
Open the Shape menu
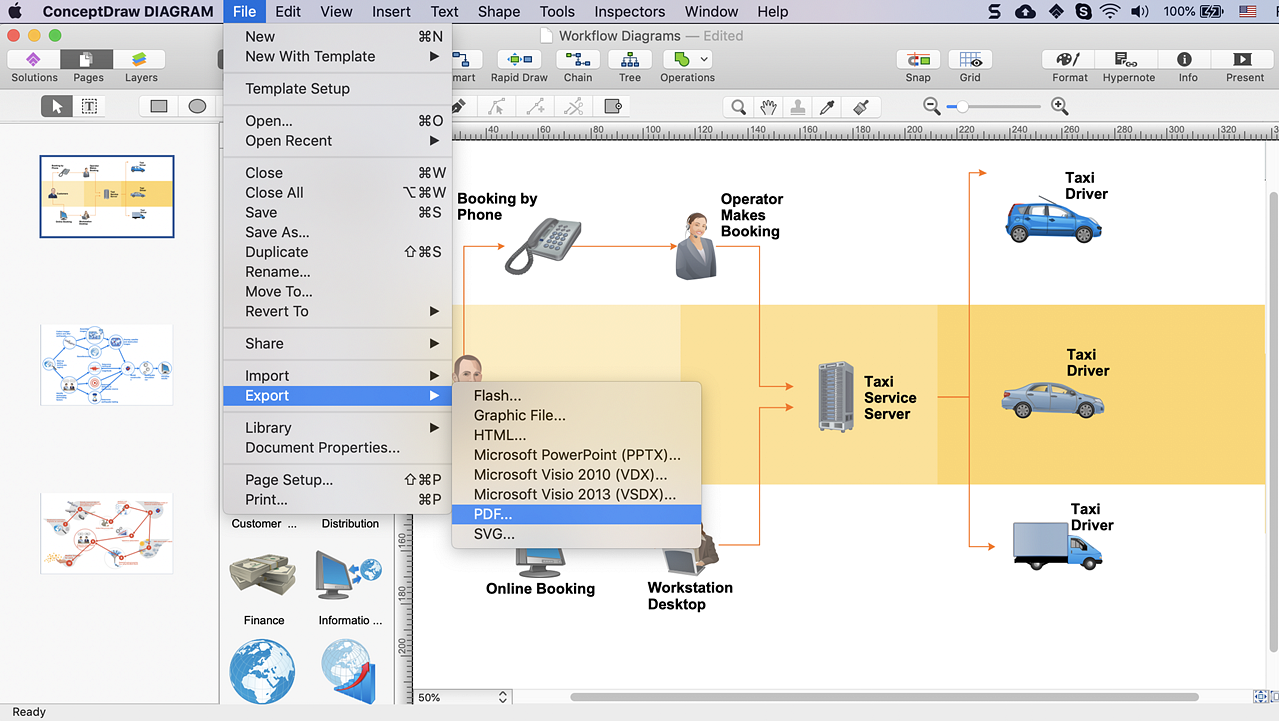499,12
